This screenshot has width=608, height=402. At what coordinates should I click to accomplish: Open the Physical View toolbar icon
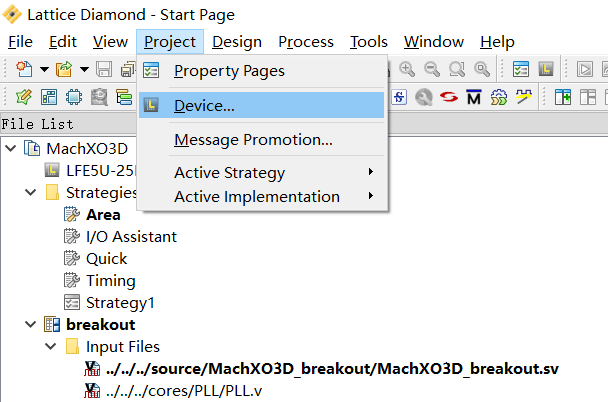click(x=99, y=97)
